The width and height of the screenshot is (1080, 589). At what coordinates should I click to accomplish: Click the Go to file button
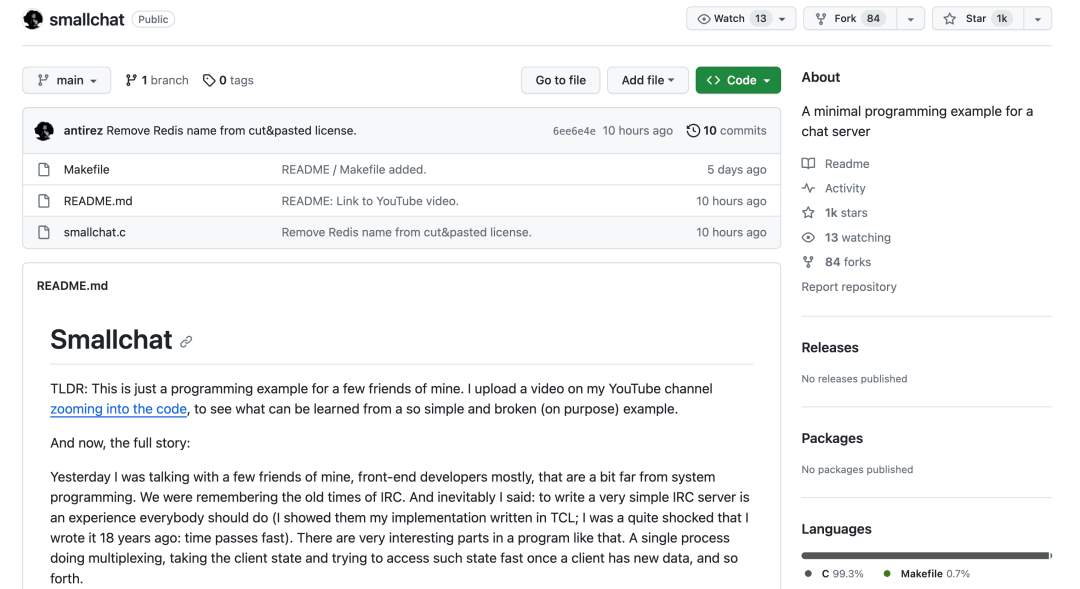coord(560,80)
